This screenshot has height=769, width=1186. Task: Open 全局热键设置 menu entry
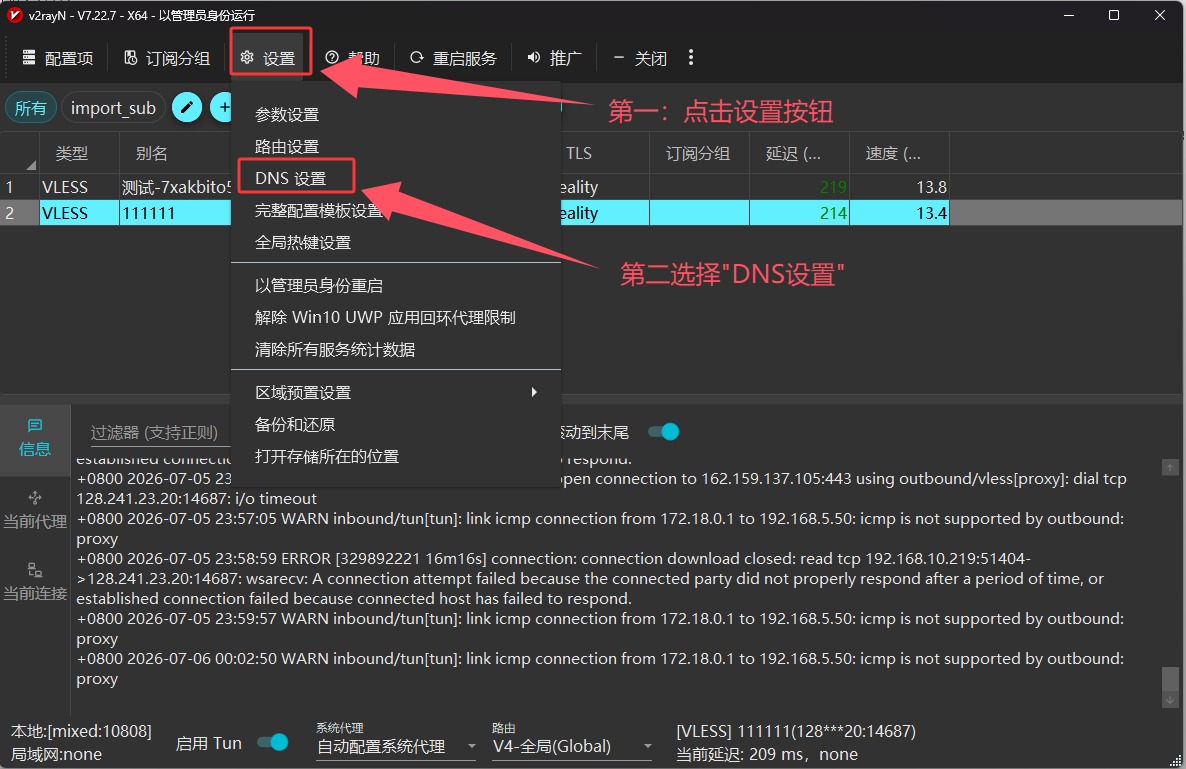[x=396, y=242]
